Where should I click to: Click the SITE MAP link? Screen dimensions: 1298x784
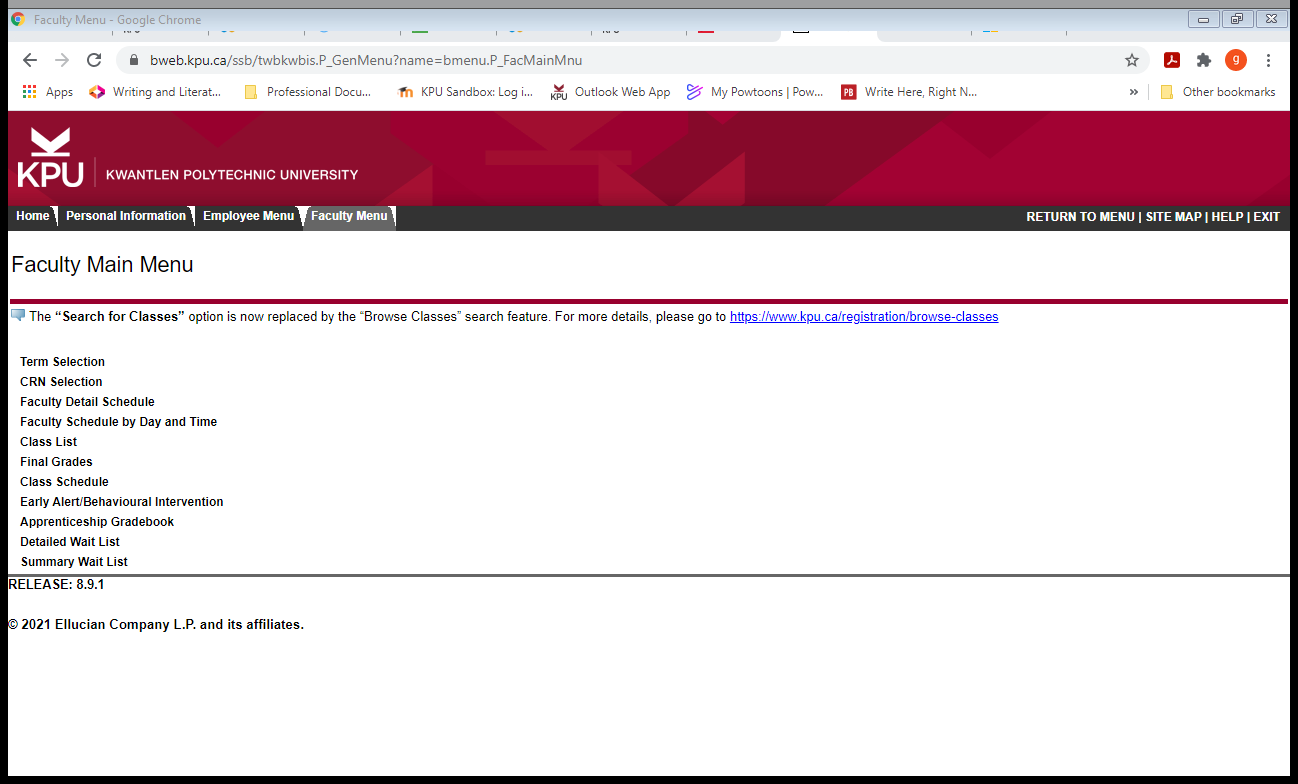[1174, 216]
